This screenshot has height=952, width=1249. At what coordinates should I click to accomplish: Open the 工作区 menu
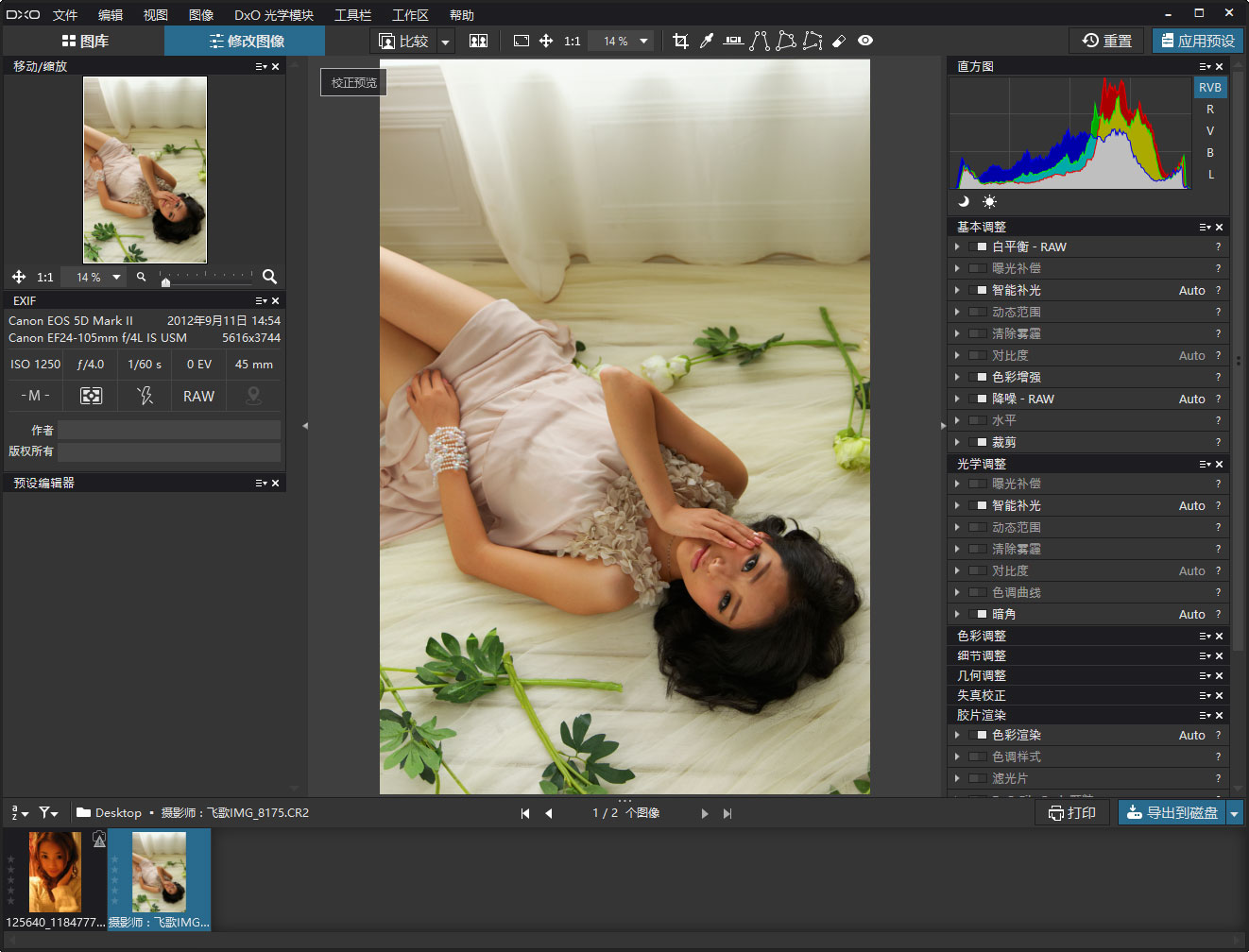tap(410, 15)
